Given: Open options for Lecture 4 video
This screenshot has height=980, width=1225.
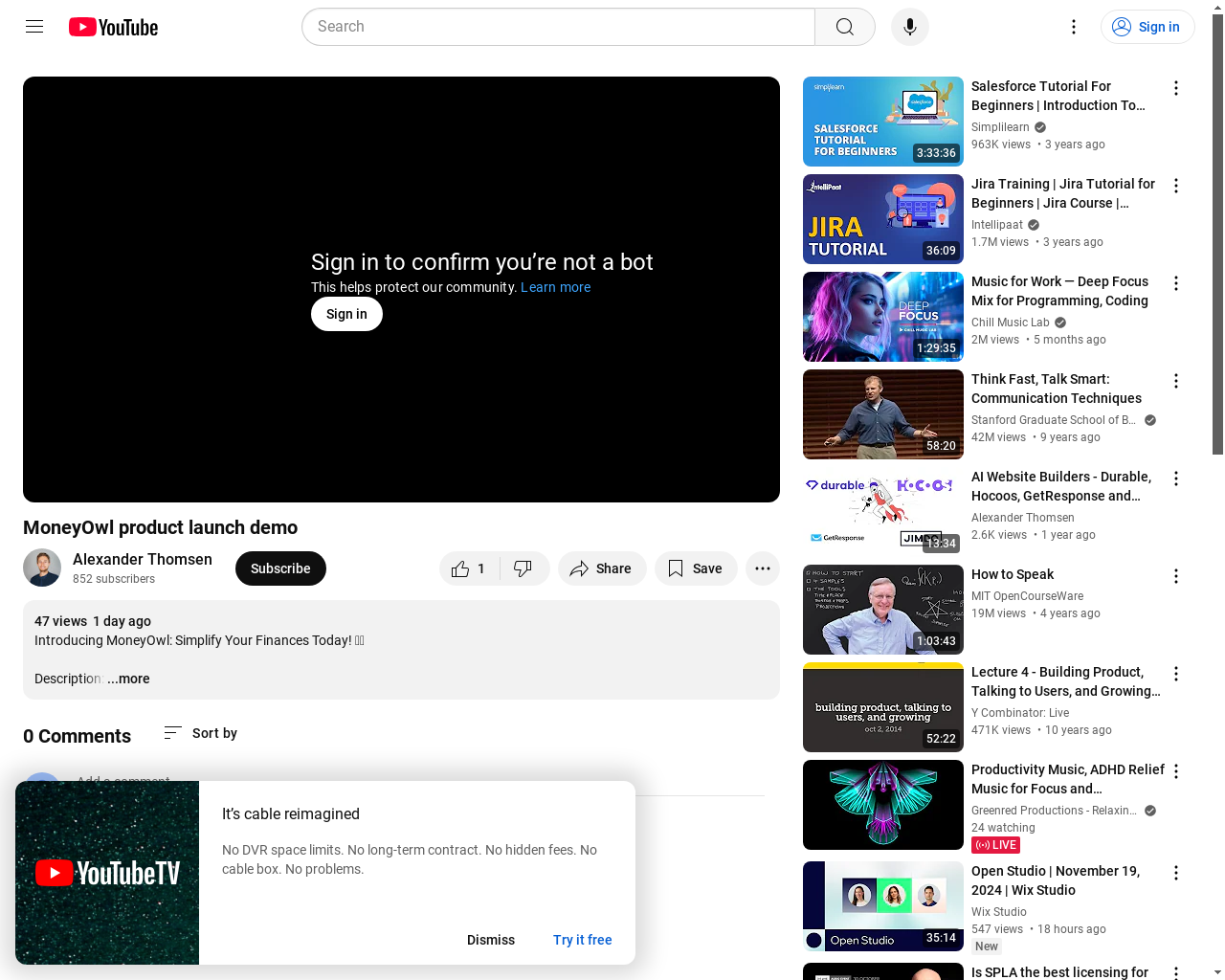Looking at the screenshot, I should coord(1176,674).
